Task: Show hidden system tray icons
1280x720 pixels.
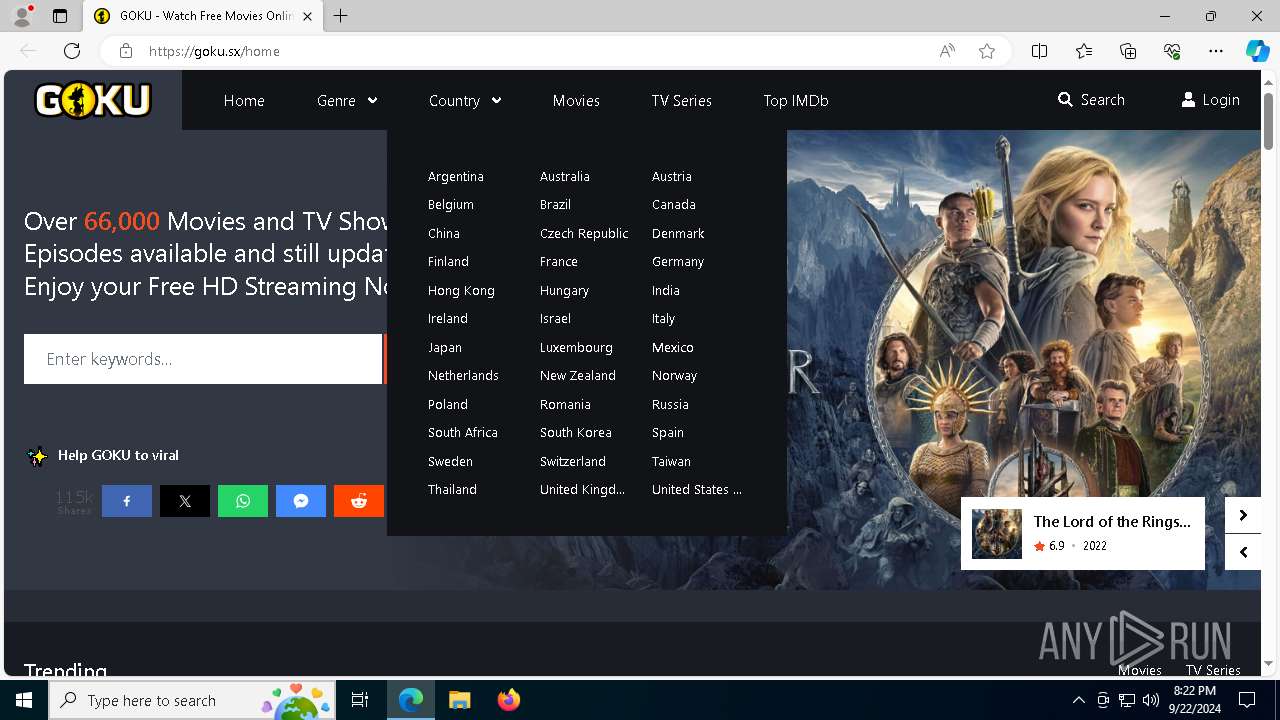Action: pyautogui.click(x=1078, y=700)
